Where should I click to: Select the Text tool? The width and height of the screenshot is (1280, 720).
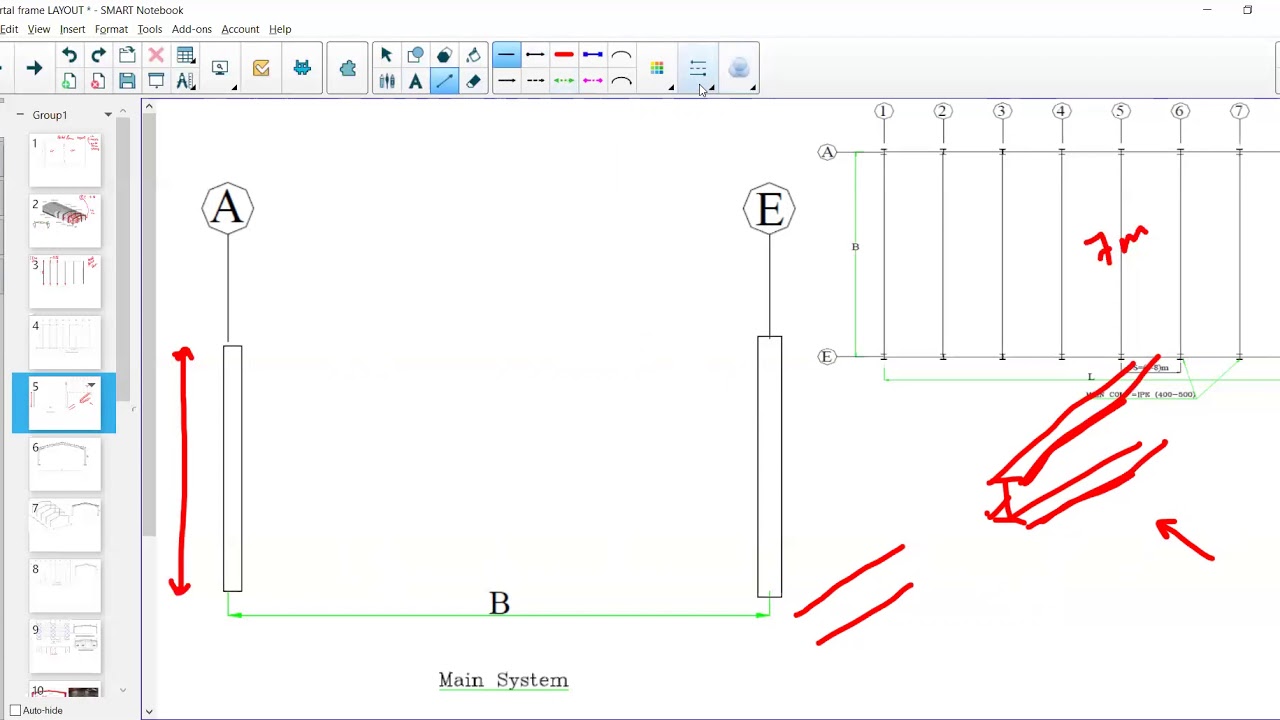pos(416,81)
